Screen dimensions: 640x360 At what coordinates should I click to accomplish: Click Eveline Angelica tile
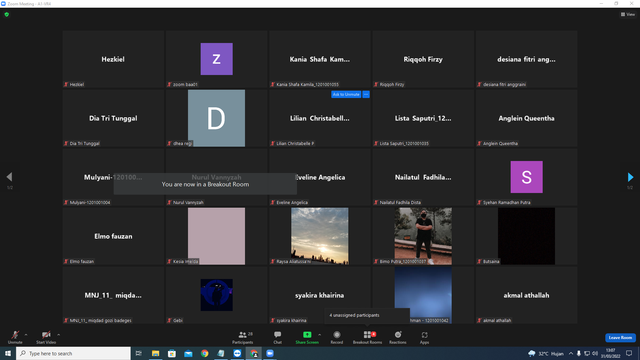pyautogui.click(x=320, y=177)
